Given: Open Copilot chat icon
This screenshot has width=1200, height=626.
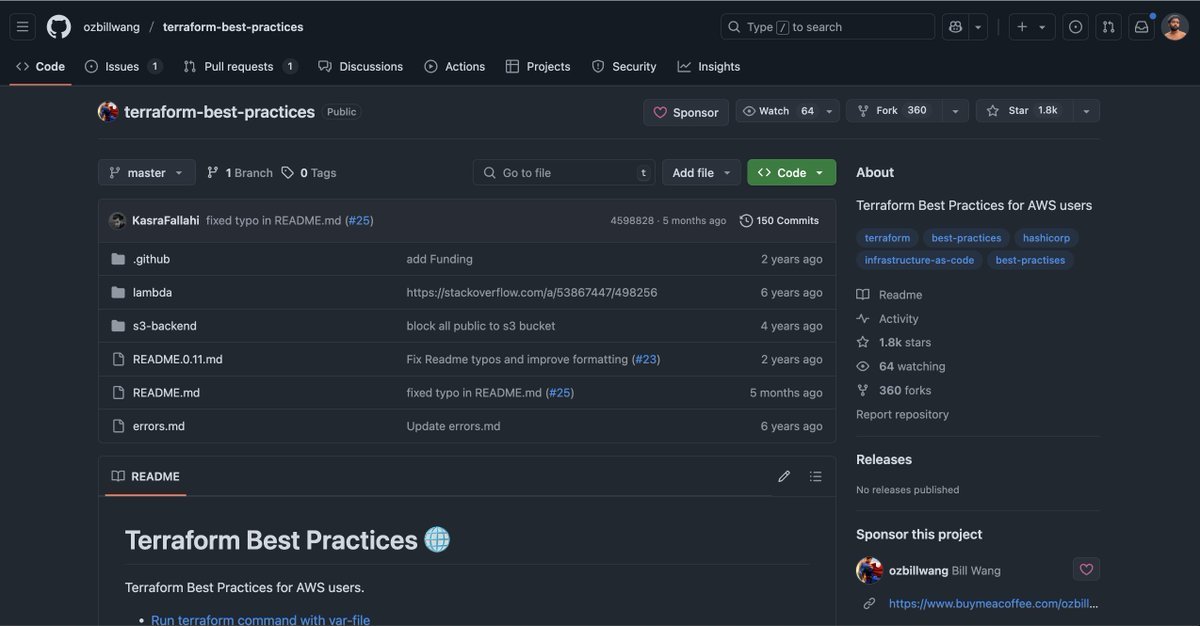Looking at the screenshot, I should point(956,27).
